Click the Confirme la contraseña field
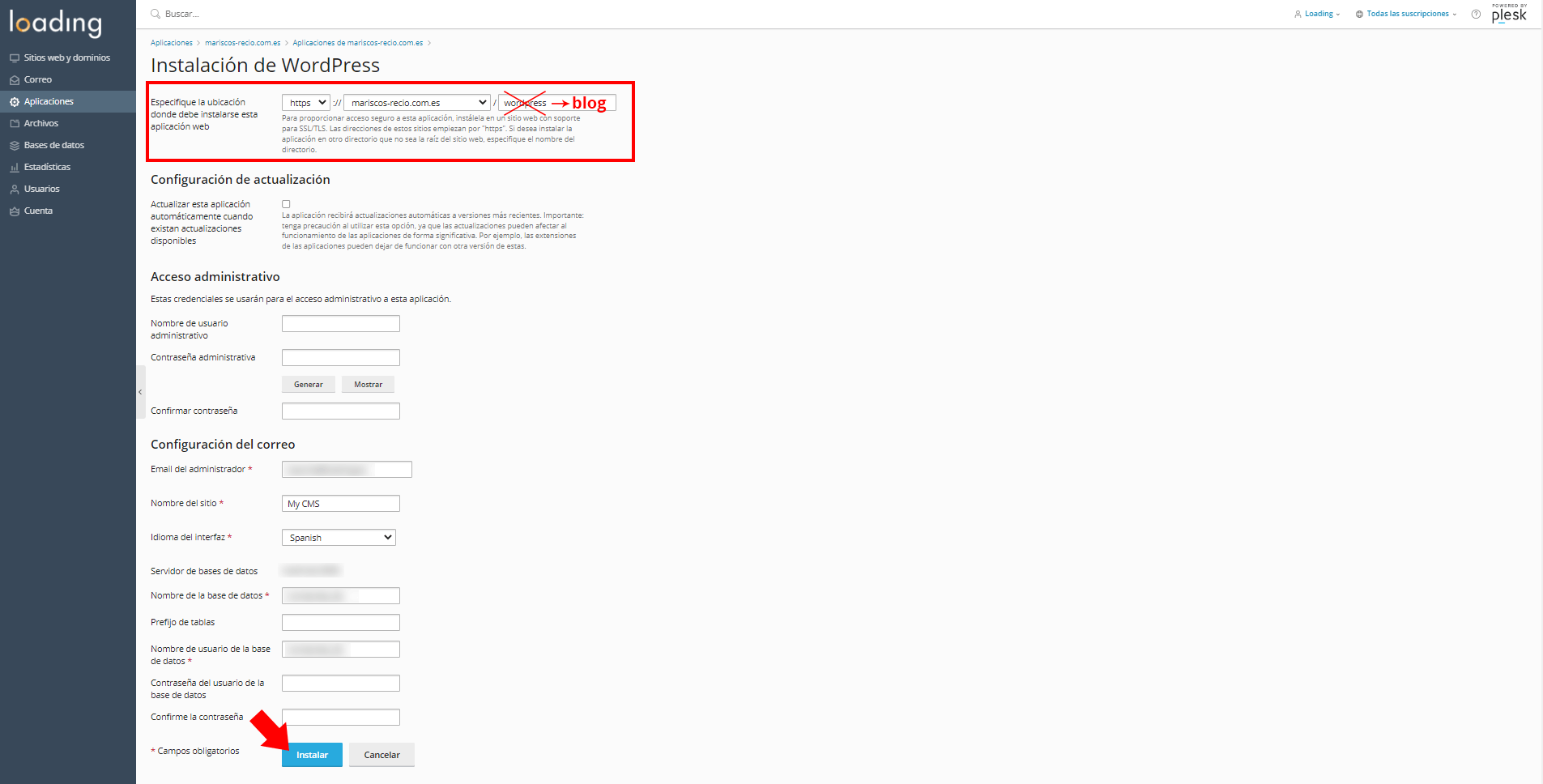The height and width of the screenshot is (784, 1543). pos(341,718)
